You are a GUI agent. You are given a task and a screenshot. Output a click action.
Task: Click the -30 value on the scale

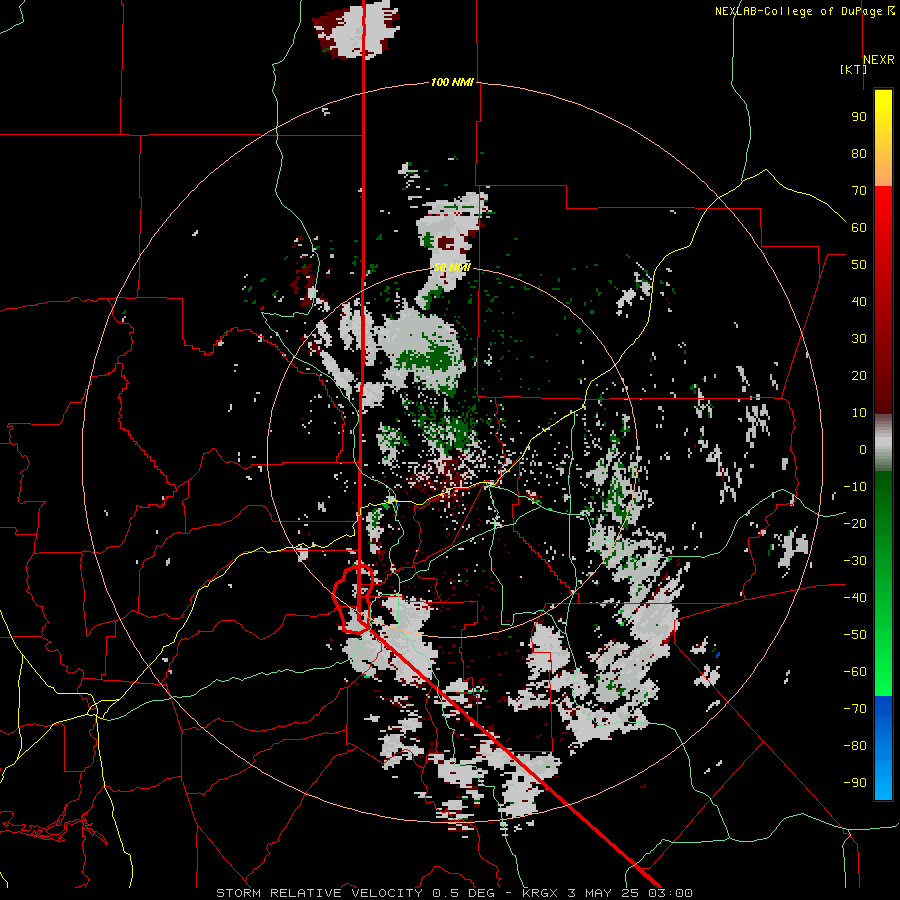[855, 561]
